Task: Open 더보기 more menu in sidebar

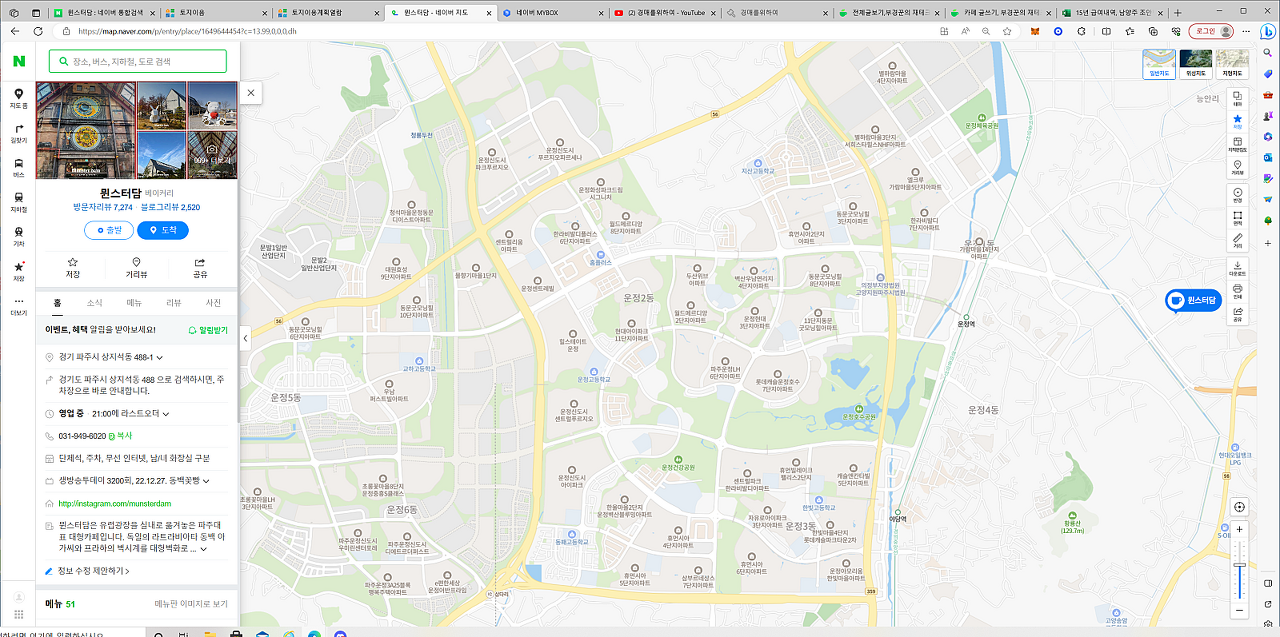Action: 18,306
